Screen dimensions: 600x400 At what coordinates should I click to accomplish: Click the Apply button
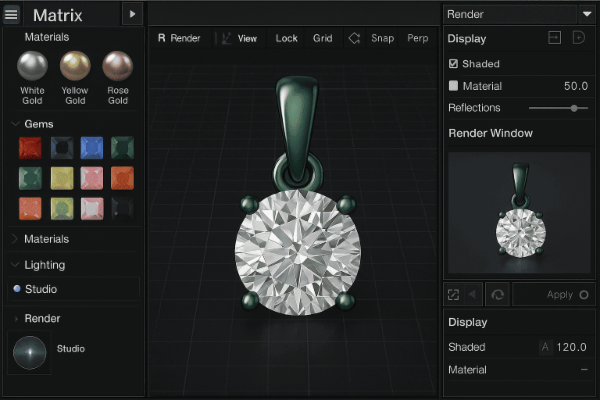(x=553, y=295)
